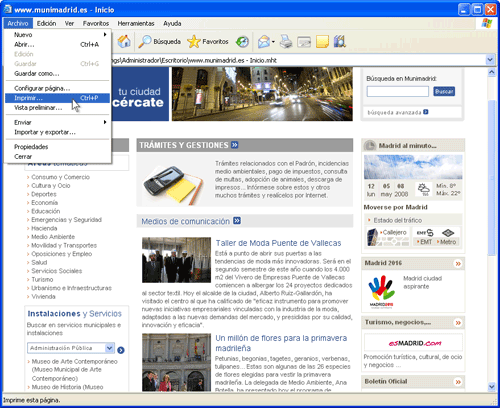
Task: Click the Turismo, negocios arrow icon
Action: pyautogui.click(x=458, y=323)
